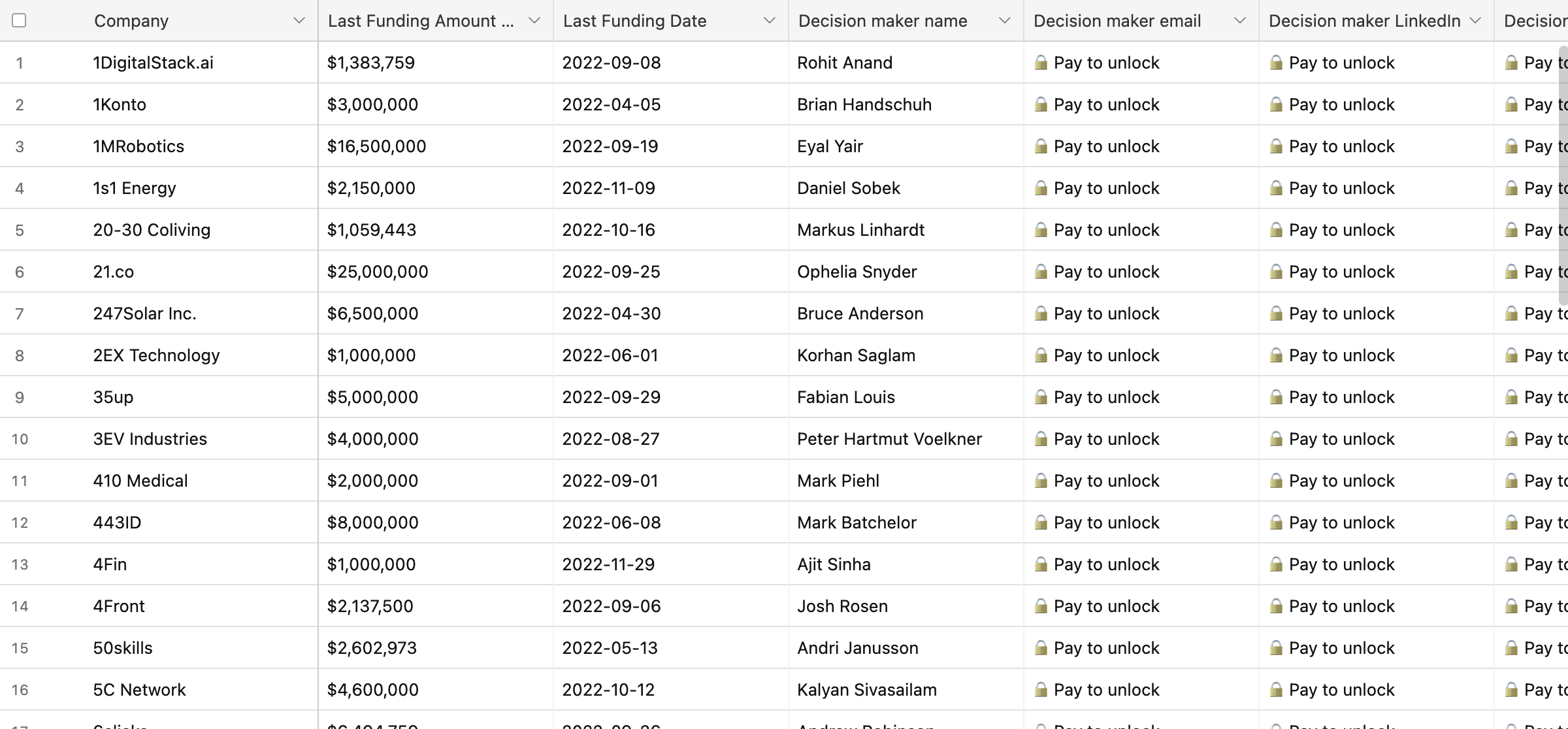Click the lock icon in 1MRobotics email cell
1568x729 pixels.
[x=1041, y=146]
